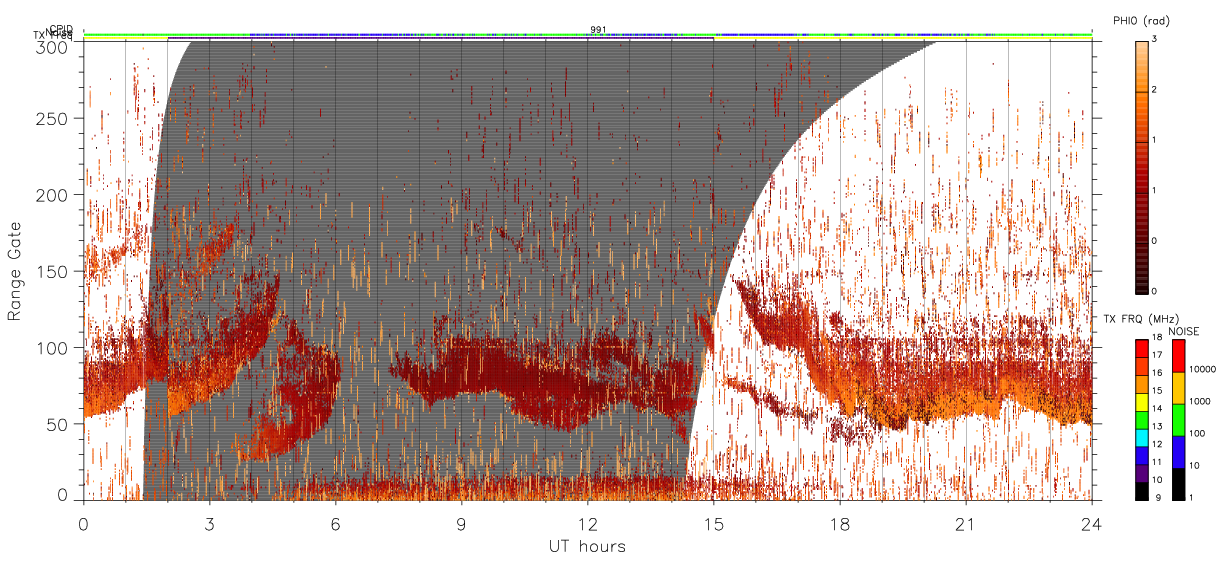Click the blue NOISE swatch 10–100
Viewport: 1228px width, 567px height.
coord(1179,451)
